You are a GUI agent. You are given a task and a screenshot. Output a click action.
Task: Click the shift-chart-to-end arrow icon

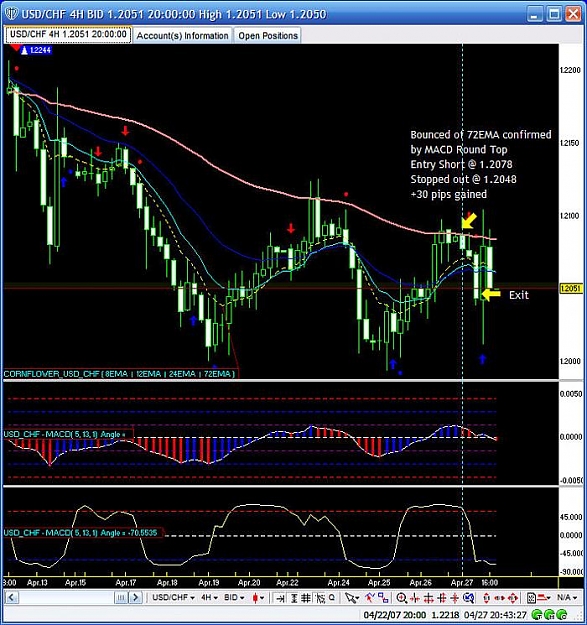pos(280,598)
